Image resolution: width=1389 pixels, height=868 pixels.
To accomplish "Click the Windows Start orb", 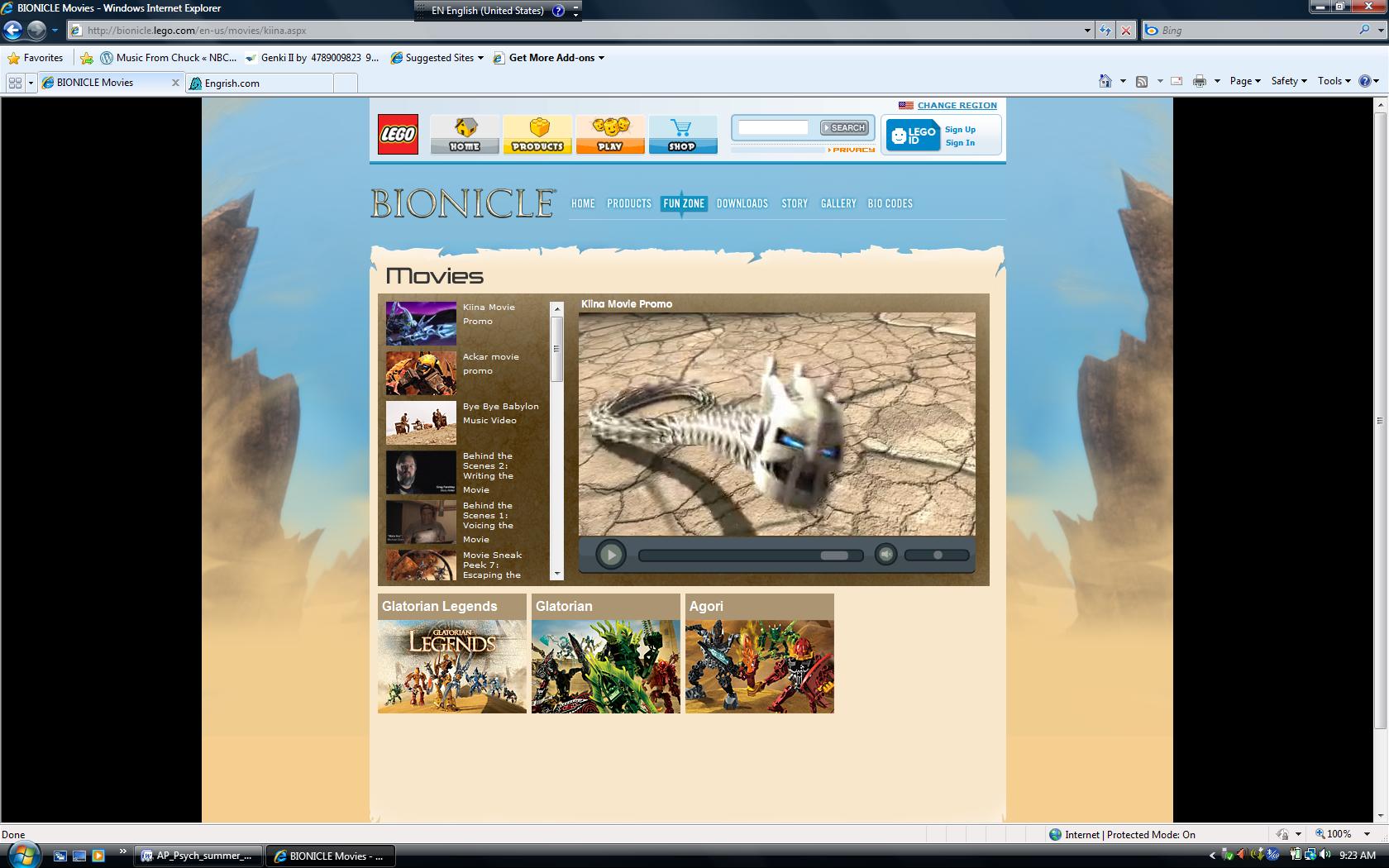I will (x=22, y=855).
